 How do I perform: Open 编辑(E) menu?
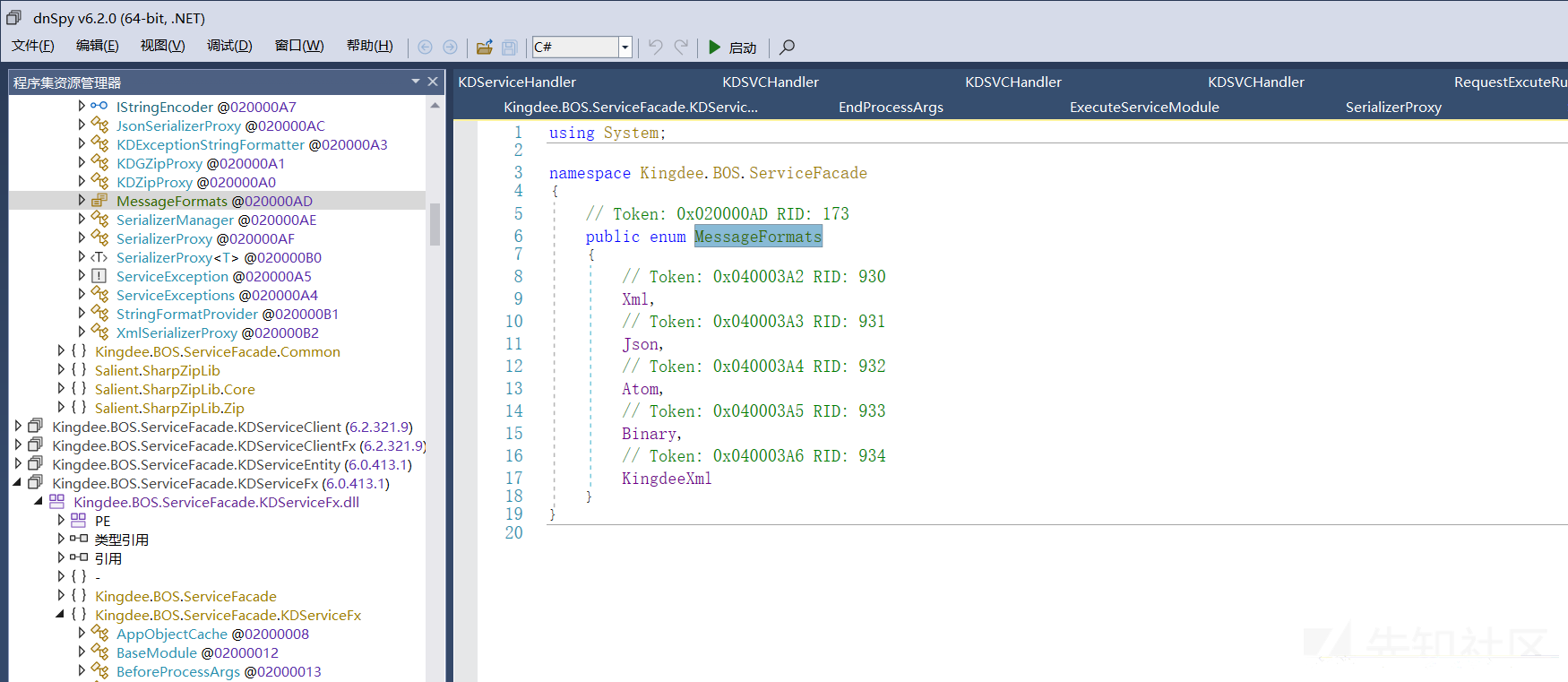click(97, 46)
